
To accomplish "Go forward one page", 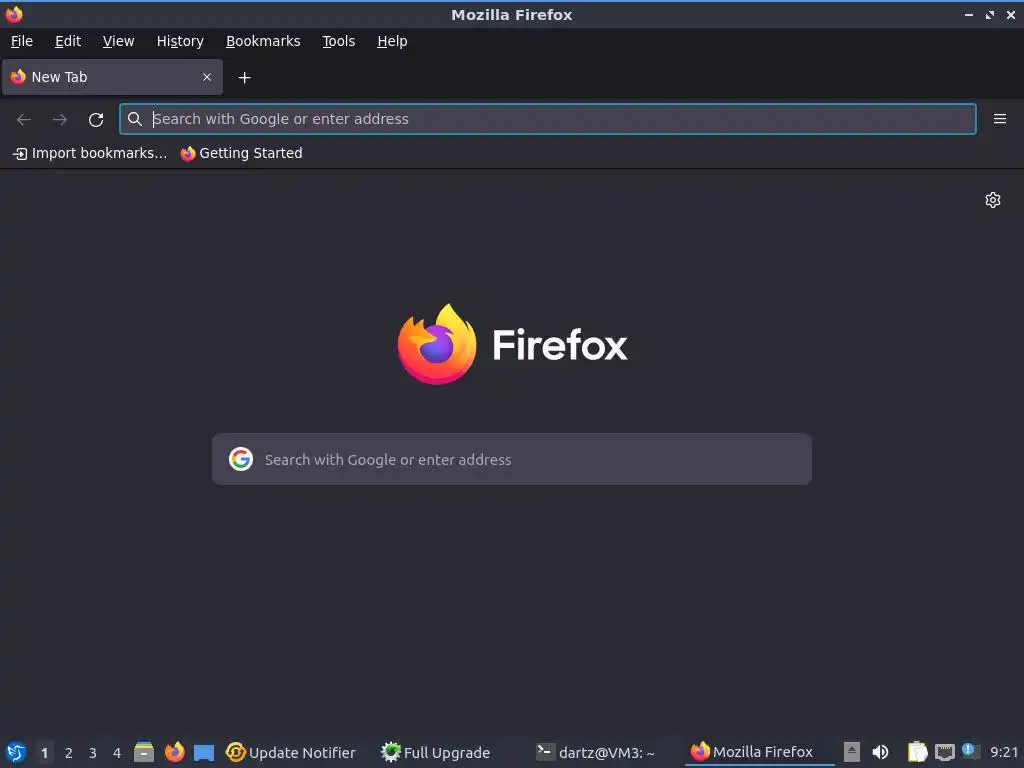I will (60, 119).
